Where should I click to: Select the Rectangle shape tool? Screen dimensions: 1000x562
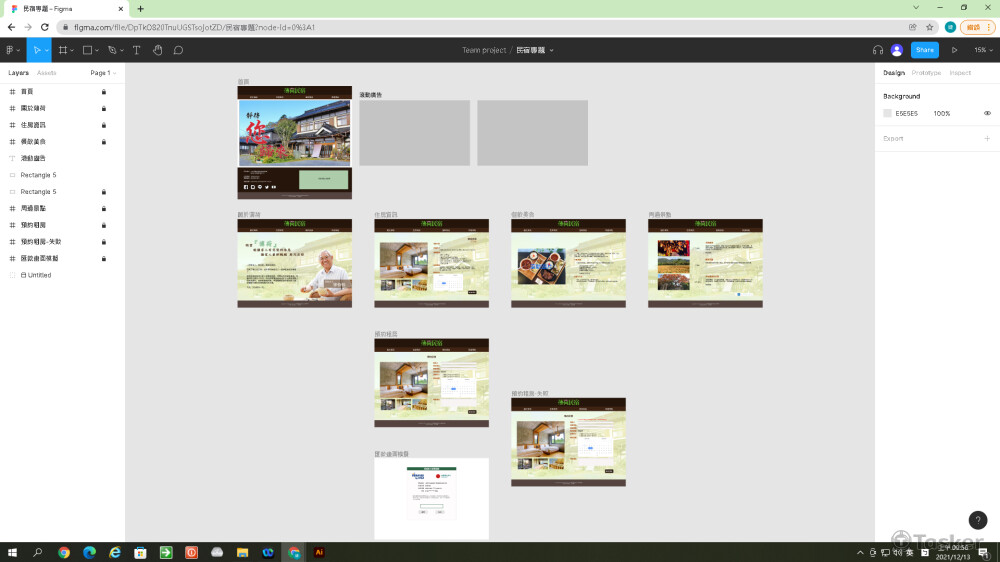pos(87,50)
